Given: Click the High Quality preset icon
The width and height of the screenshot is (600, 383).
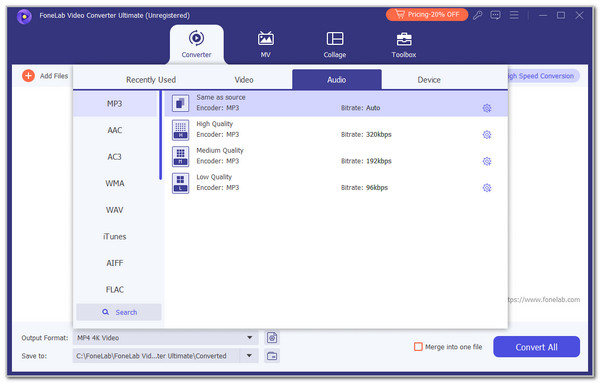Looking at the screenshot, I should (180, 130).
